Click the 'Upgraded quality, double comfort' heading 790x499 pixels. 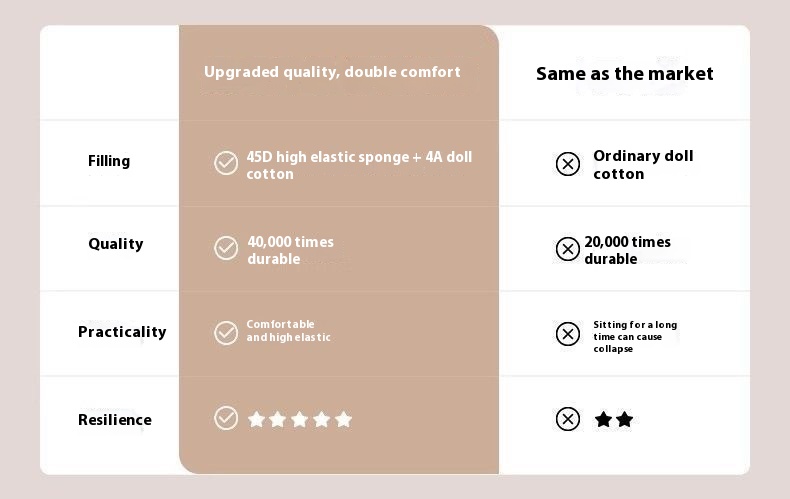[x=332, y=72]
